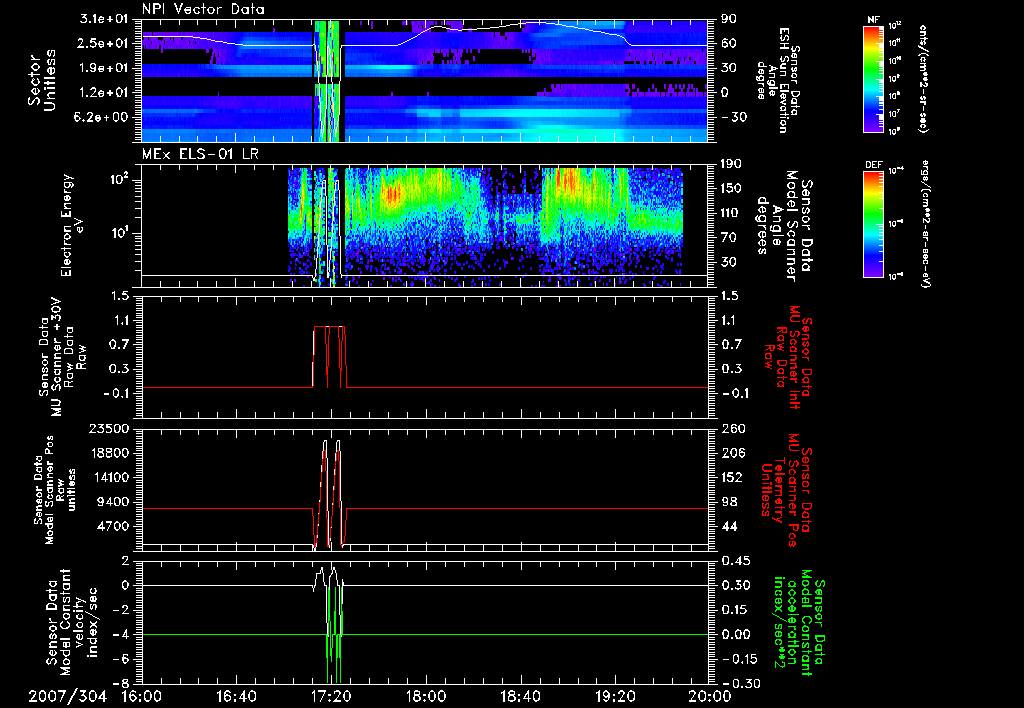Click the 'NF' label above the color bar
The image size is (1024, 708).
click(873, 20)
